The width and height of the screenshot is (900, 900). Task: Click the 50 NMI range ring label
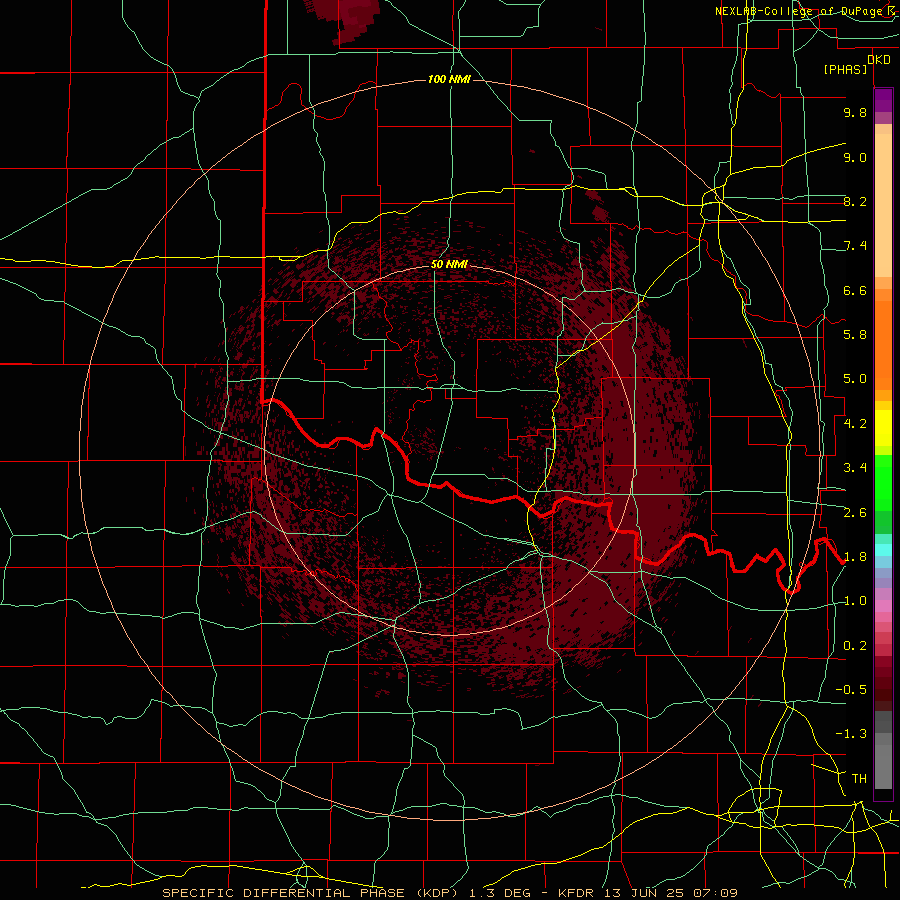(449, 264)
